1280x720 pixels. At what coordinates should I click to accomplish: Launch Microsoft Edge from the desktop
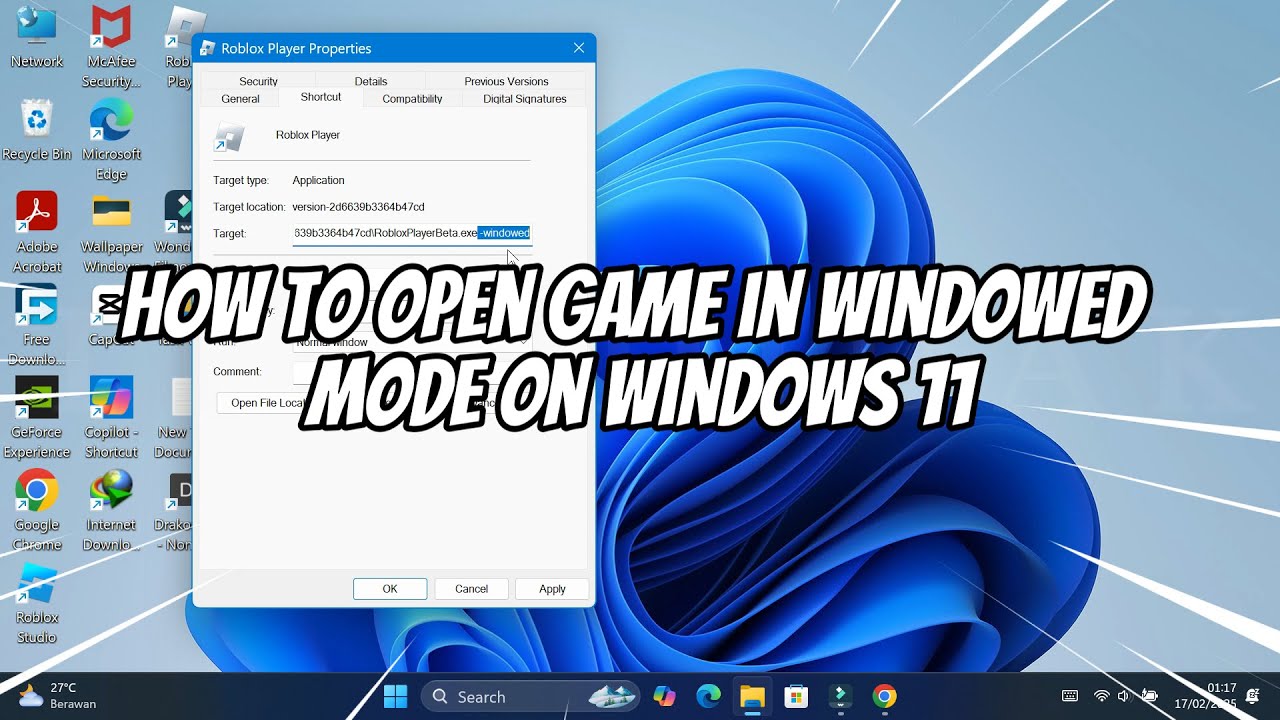111,140
